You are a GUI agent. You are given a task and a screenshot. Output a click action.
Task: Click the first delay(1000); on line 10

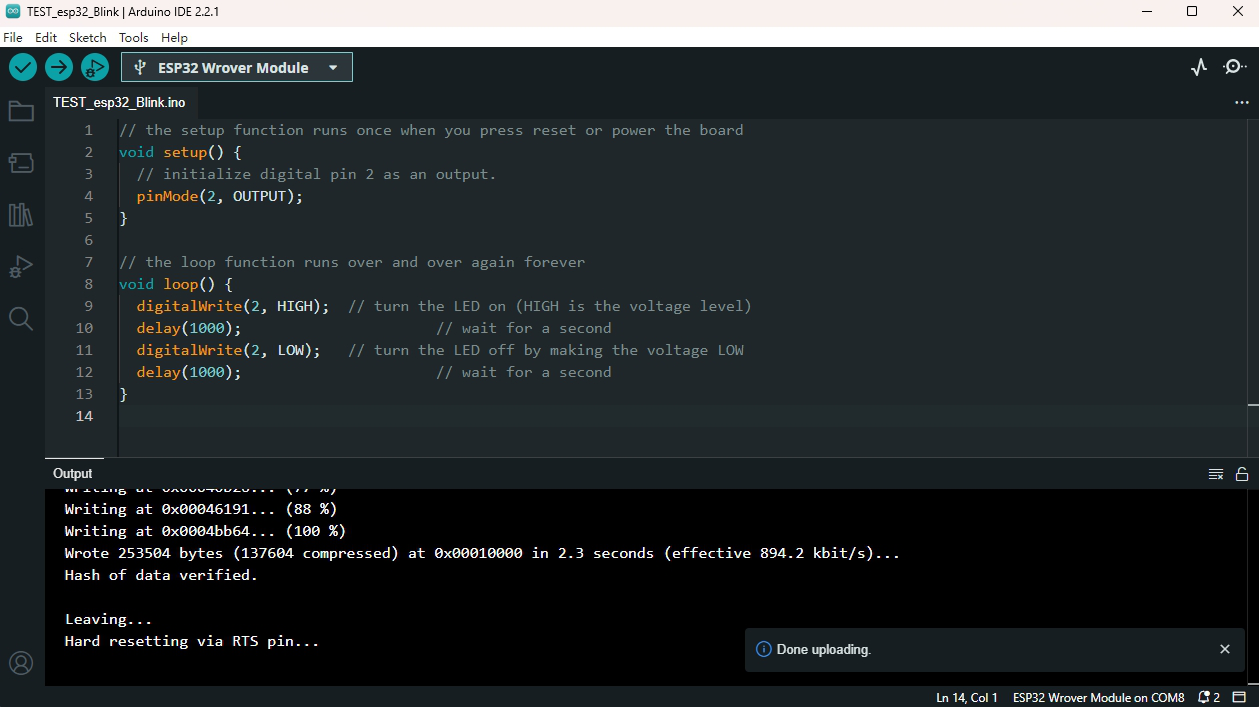190,328
